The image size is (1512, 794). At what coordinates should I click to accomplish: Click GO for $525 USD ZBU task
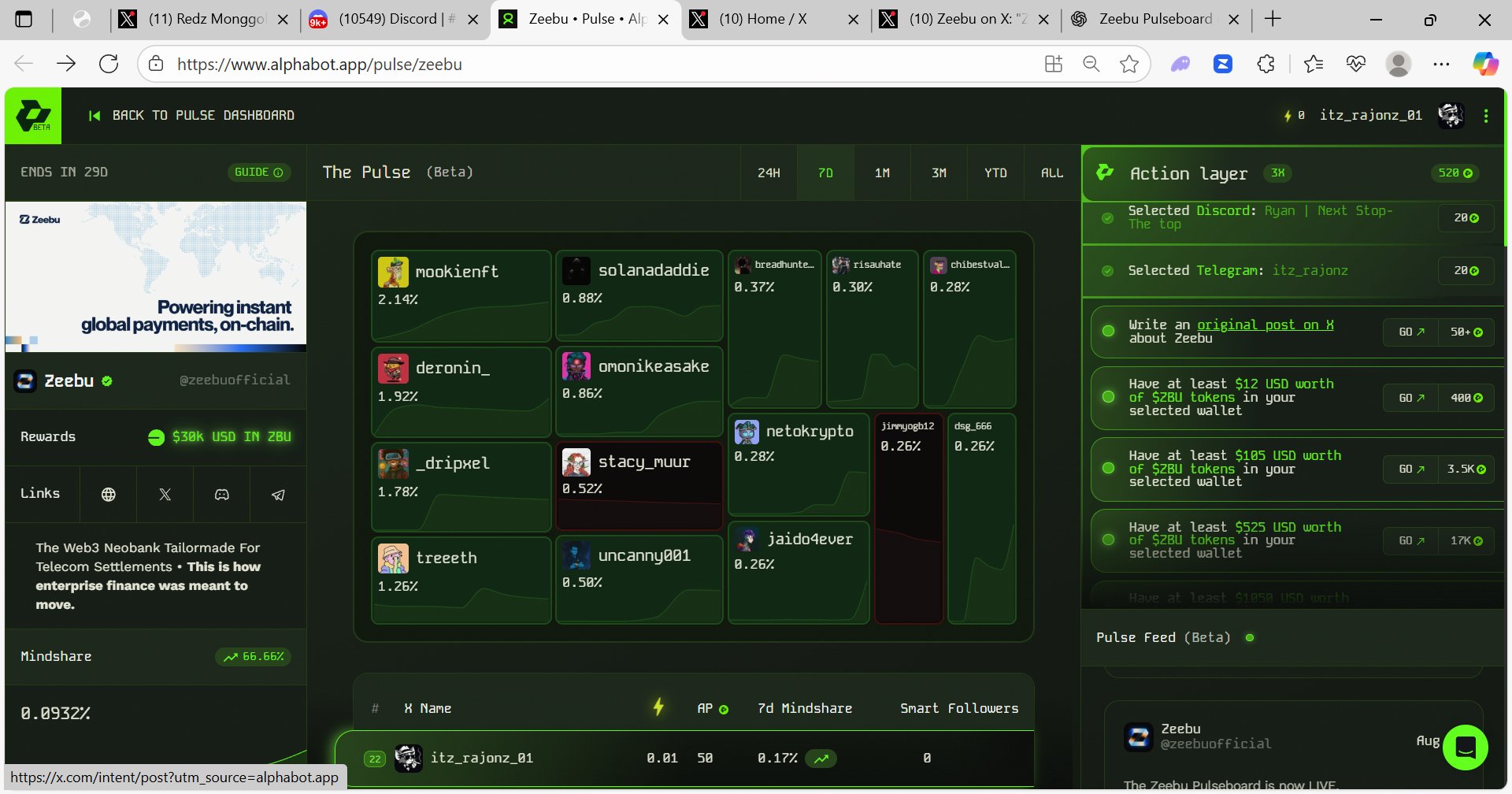pos(1411,540)
